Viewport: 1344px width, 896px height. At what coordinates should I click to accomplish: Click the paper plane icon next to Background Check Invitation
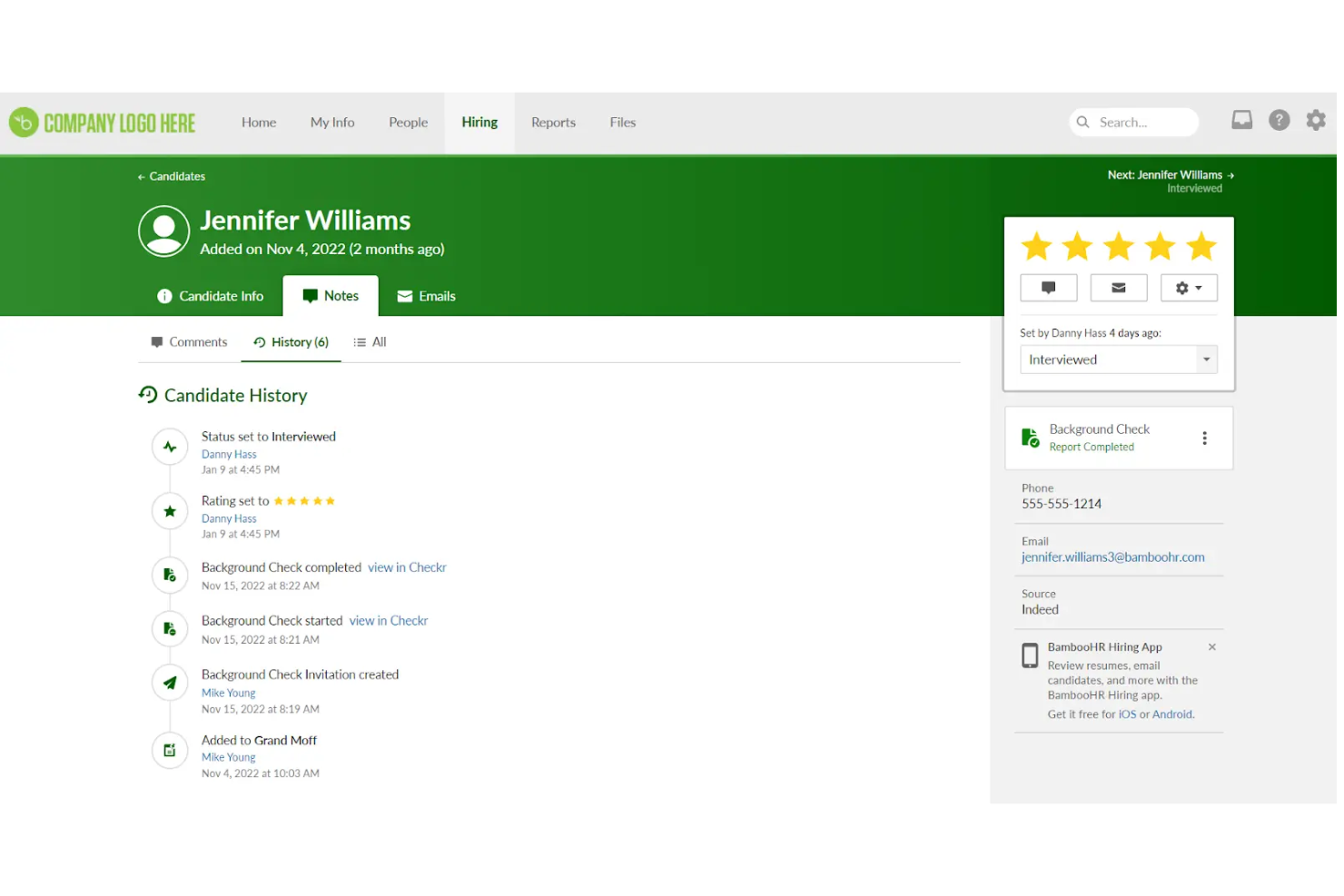(169, 682)
